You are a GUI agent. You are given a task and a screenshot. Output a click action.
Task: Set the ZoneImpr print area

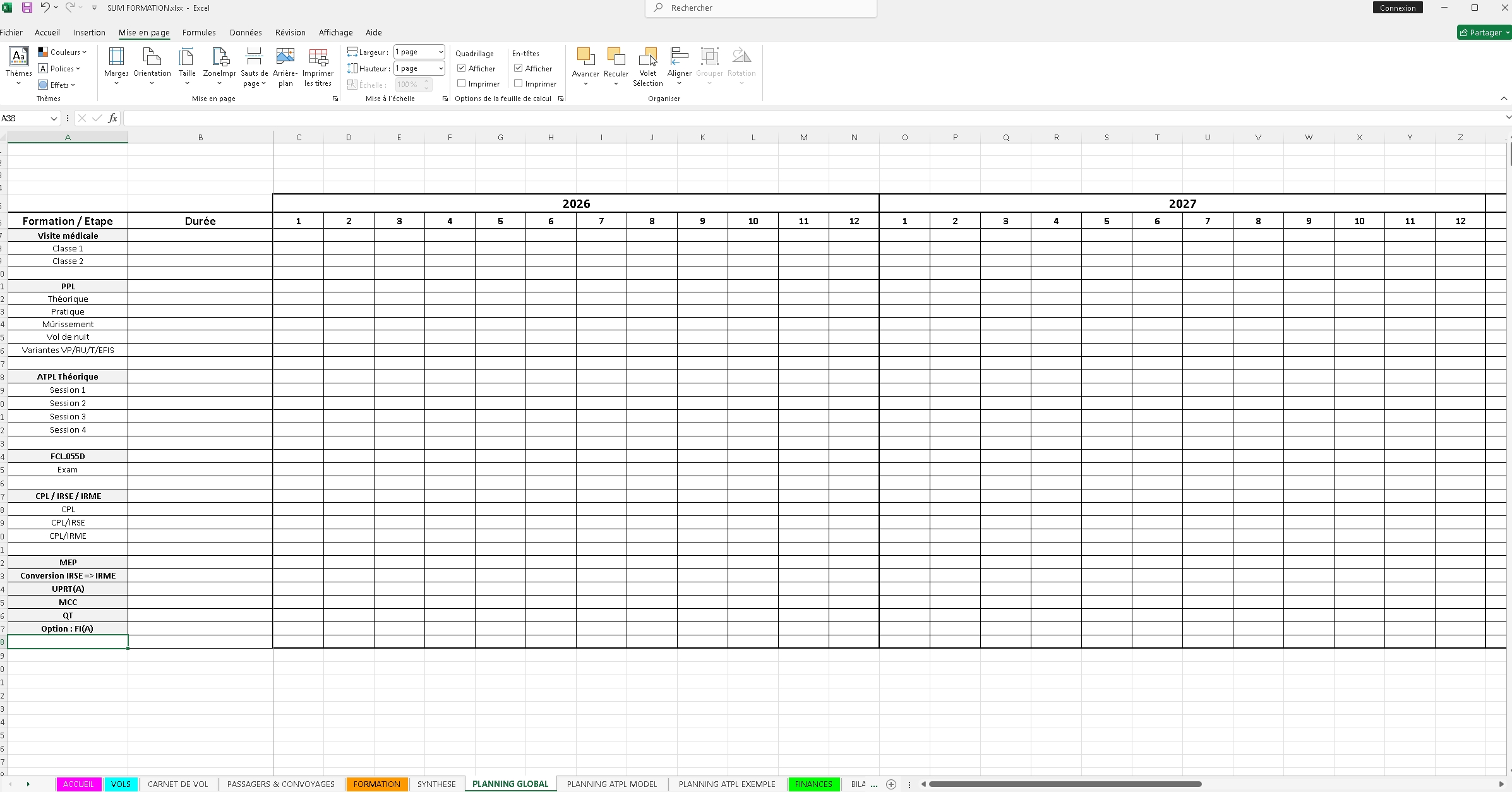click(220, 65)
